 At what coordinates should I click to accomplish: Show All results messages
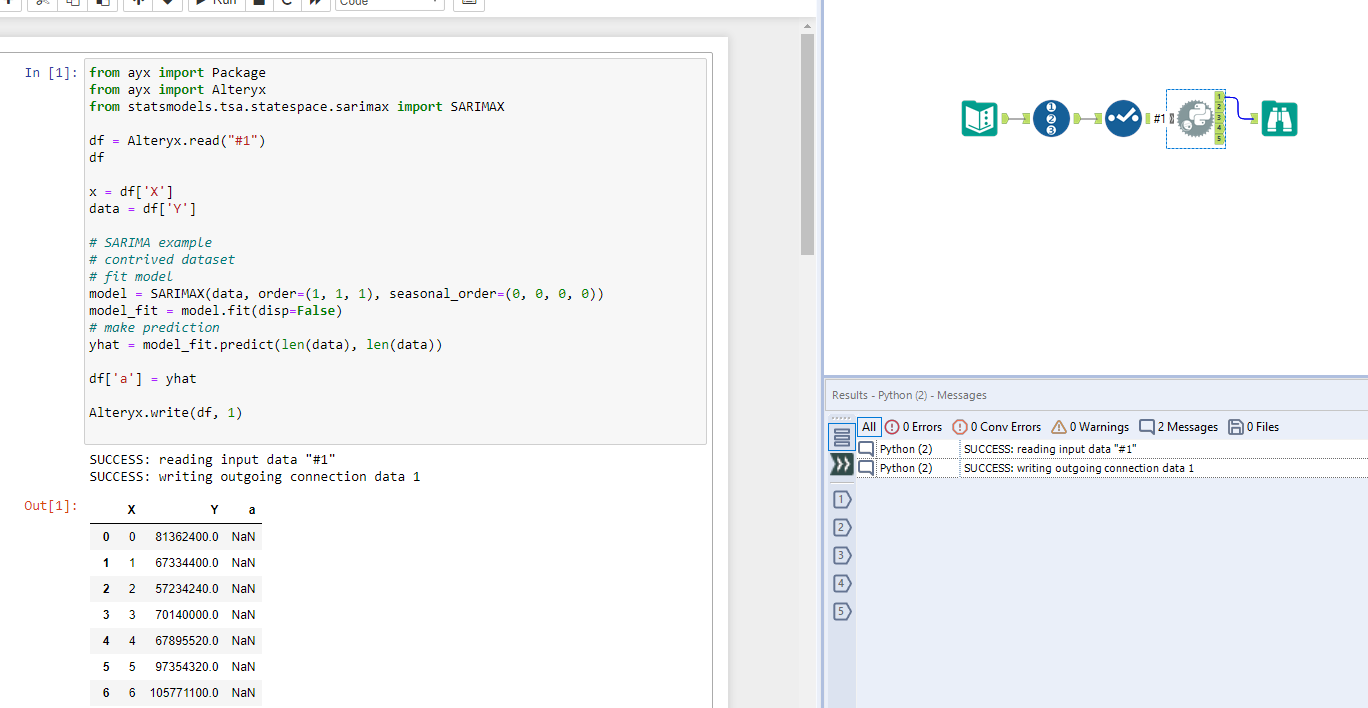point(869,427)
